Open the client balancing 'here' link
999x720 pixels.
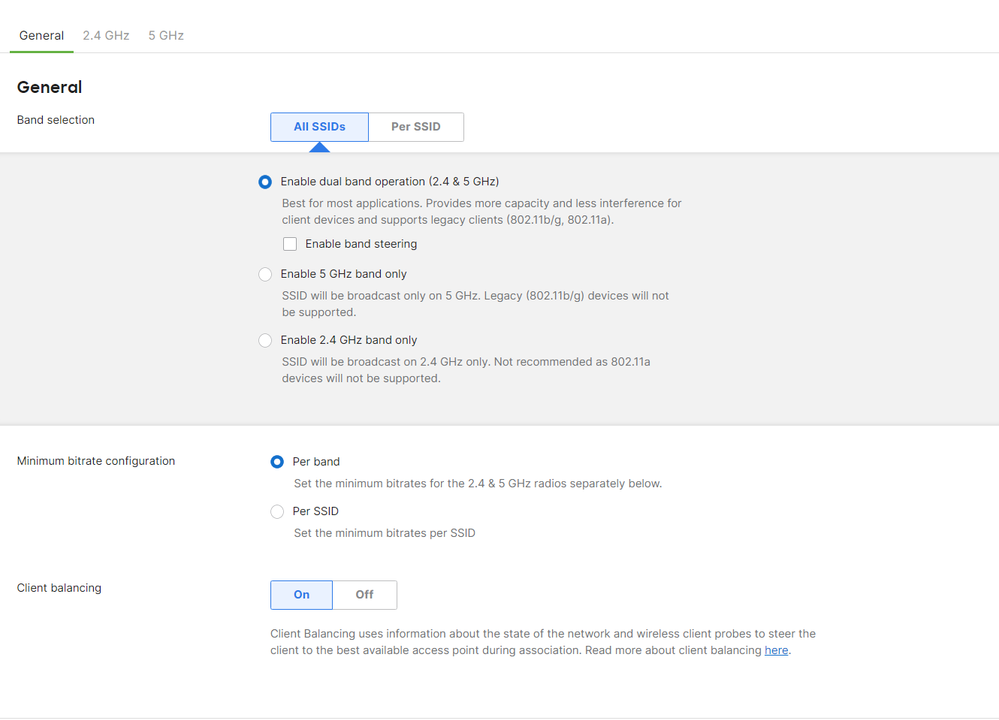[x=776, y=651]
